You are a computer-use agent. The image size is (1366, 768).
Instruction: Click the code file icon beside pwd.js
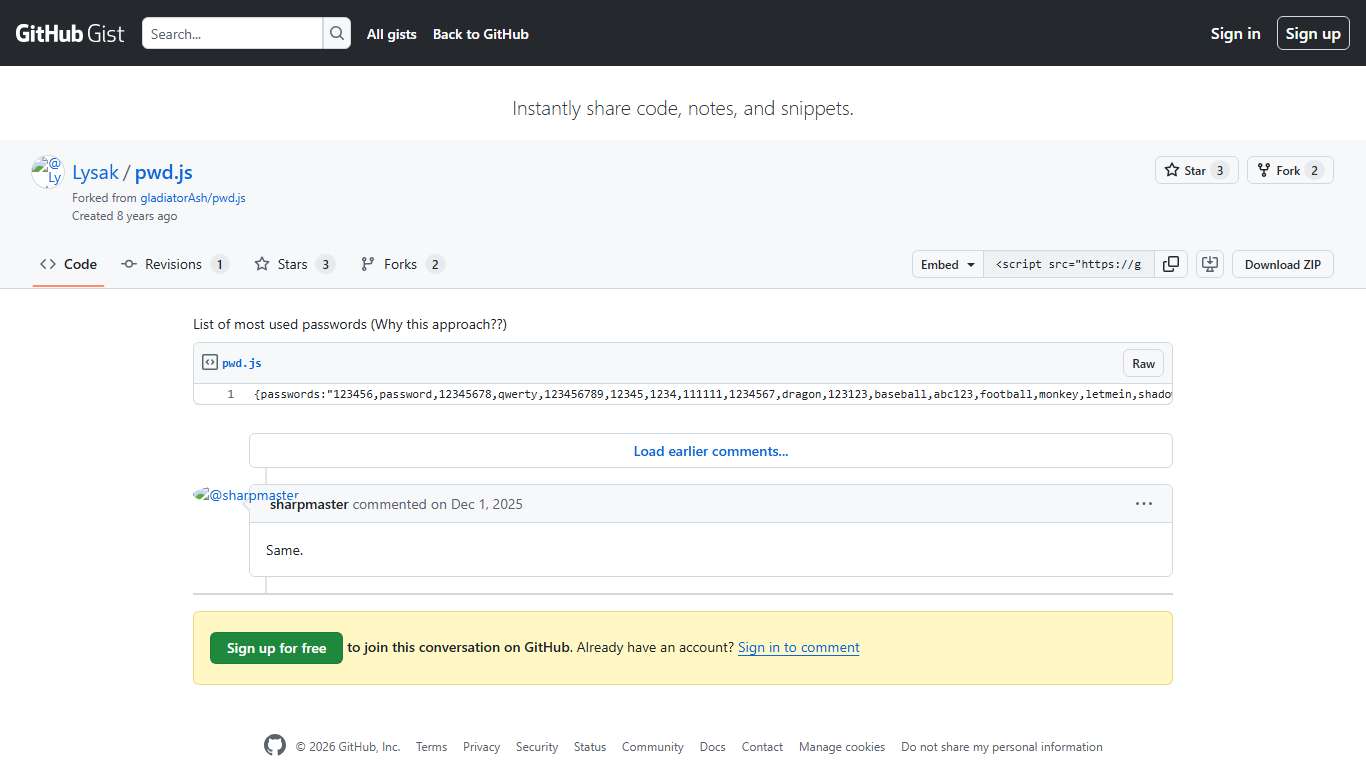pos(210,362)
